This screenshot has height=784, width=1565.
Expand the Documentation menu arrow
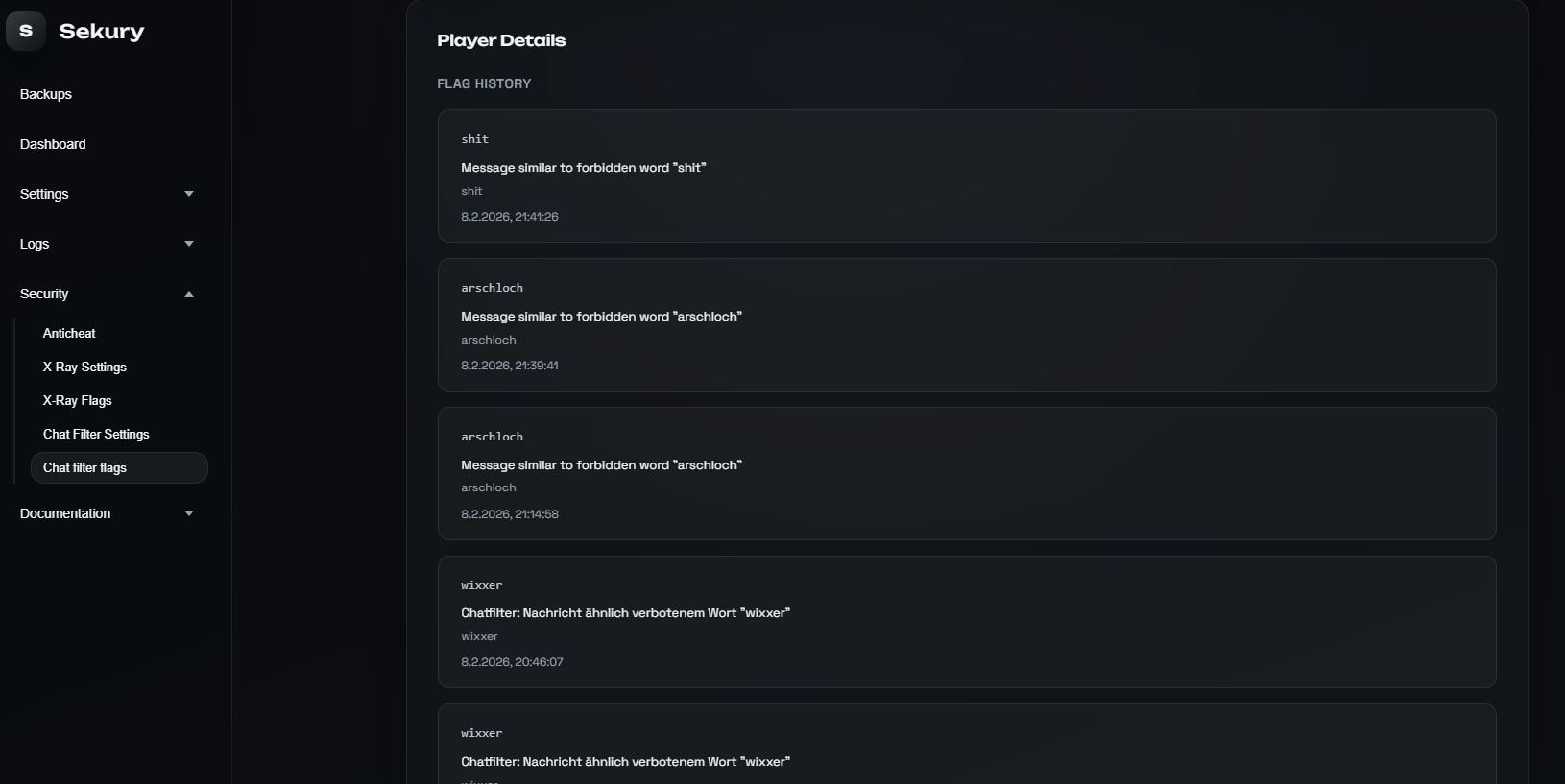coord(189,513)
